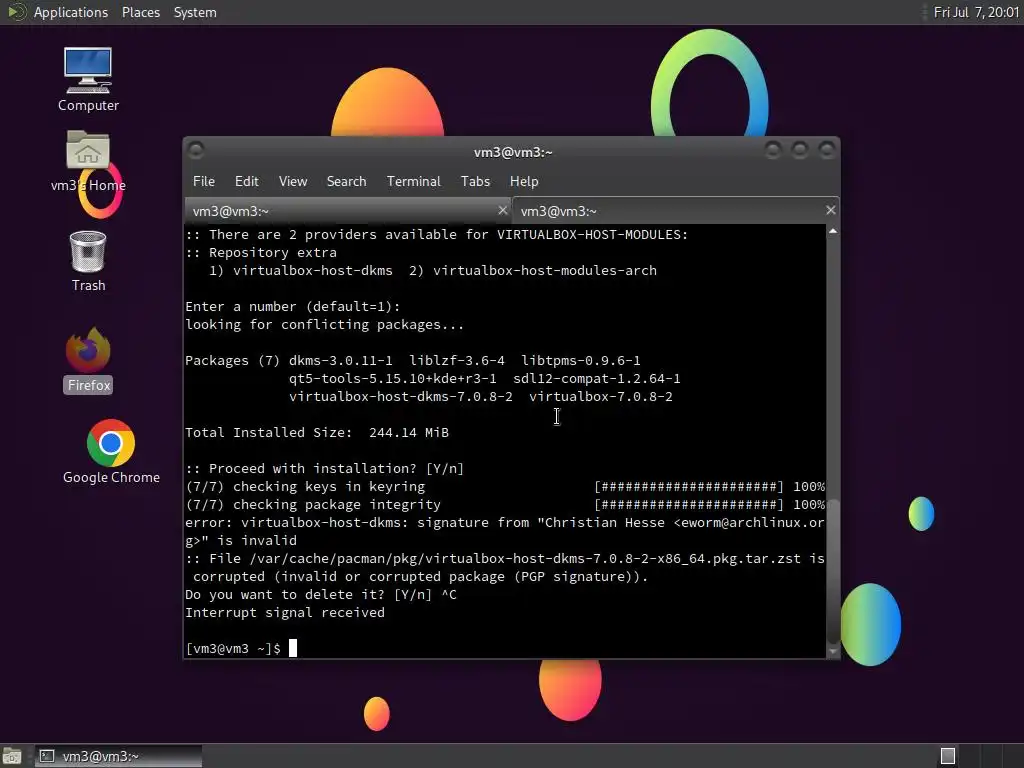Switch to the second vm3@vm3:~ tab
Viewport: 1024px width, 768px height.
[675, 211]
